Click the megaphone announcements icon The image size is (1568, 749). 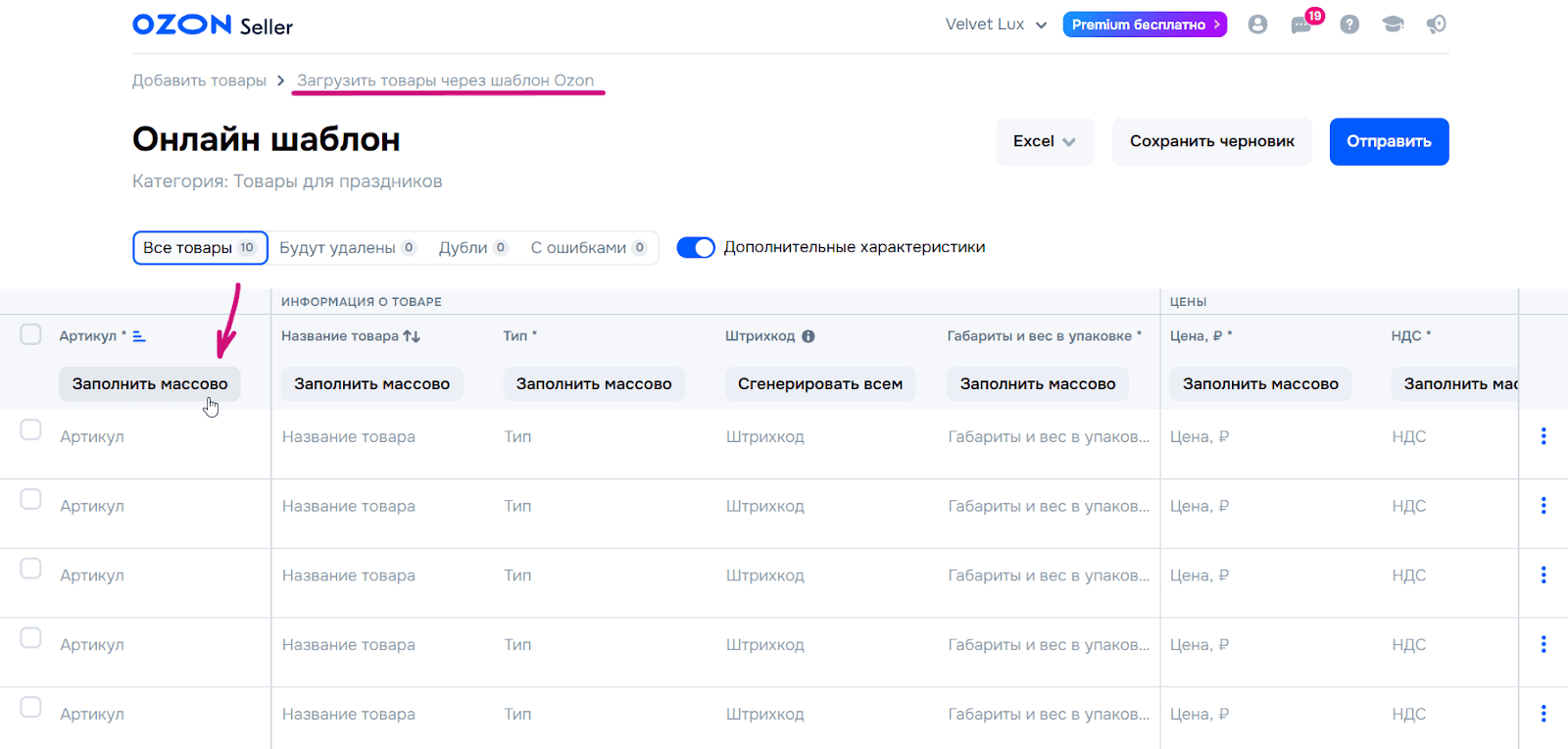pos(1437,25)
